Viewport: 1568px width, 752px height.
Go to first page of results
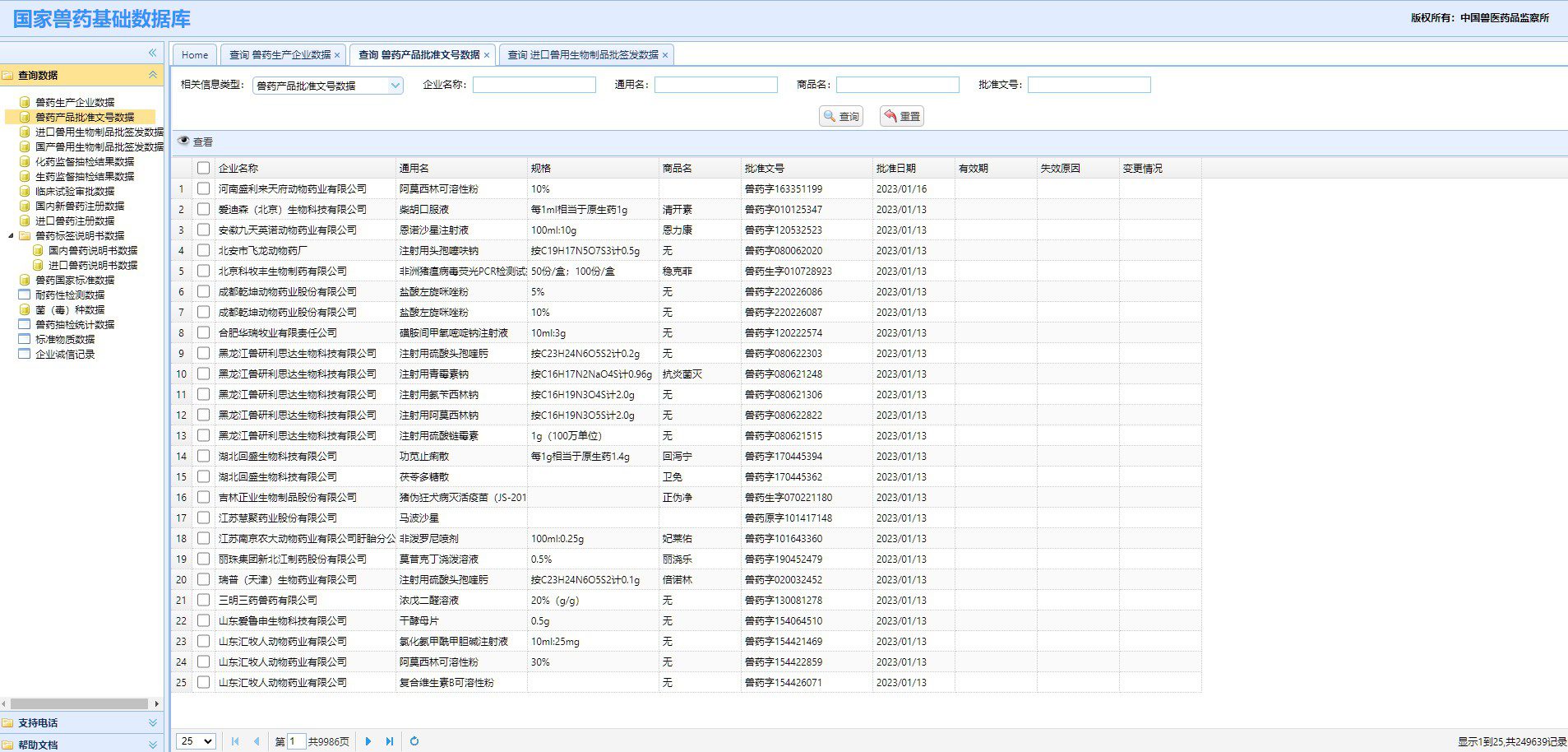235,741
